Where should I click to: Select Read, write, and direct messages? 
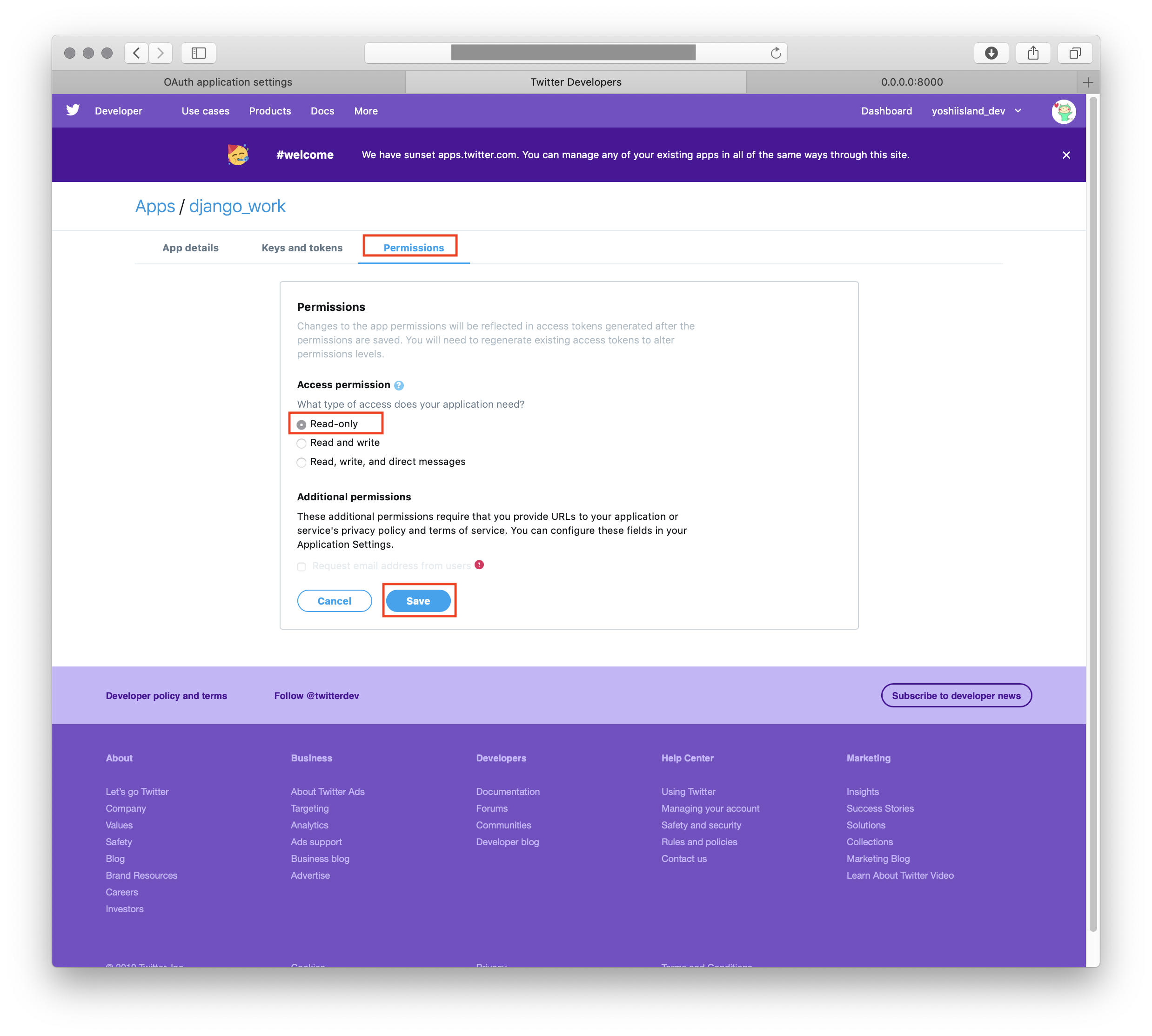(x=301, y=462)
